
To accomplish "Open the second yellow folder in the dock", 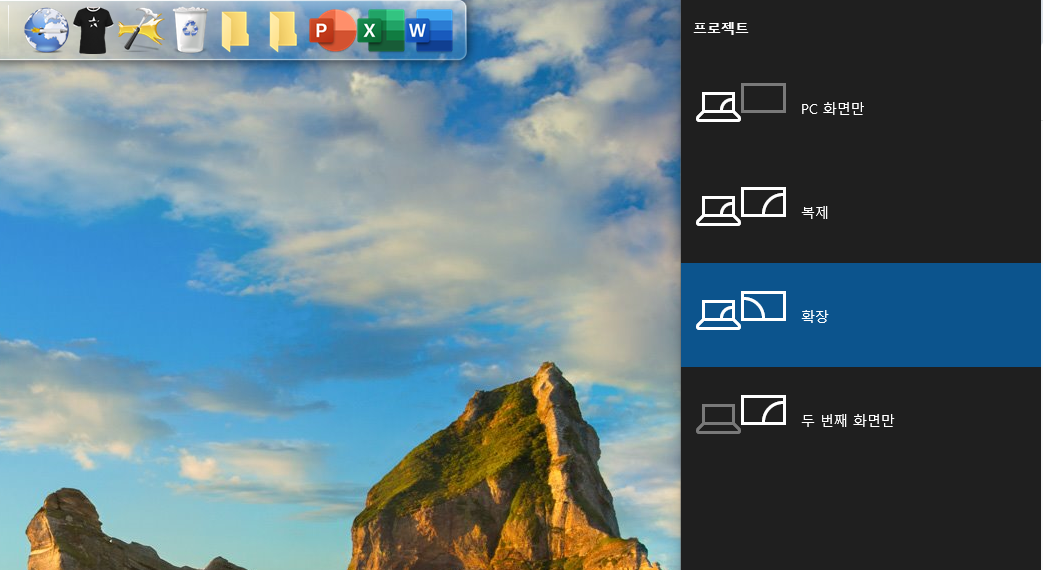I will tap(283, 31).
